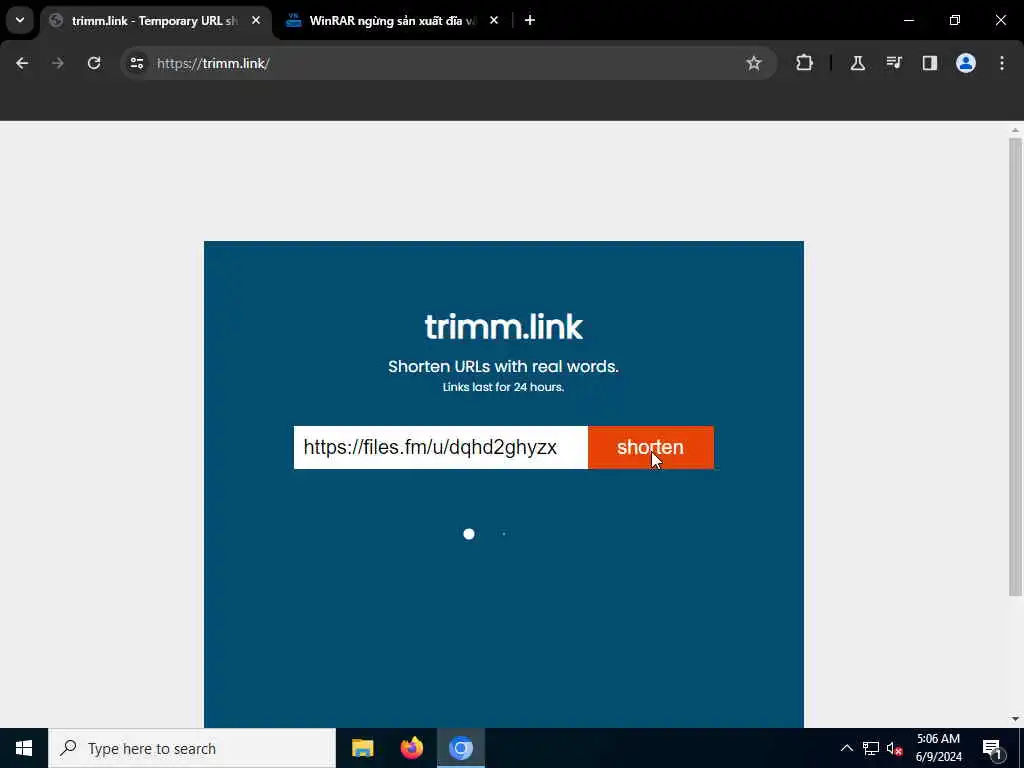
Task: Close the WinRAR tab
Action: coord(494,21)
